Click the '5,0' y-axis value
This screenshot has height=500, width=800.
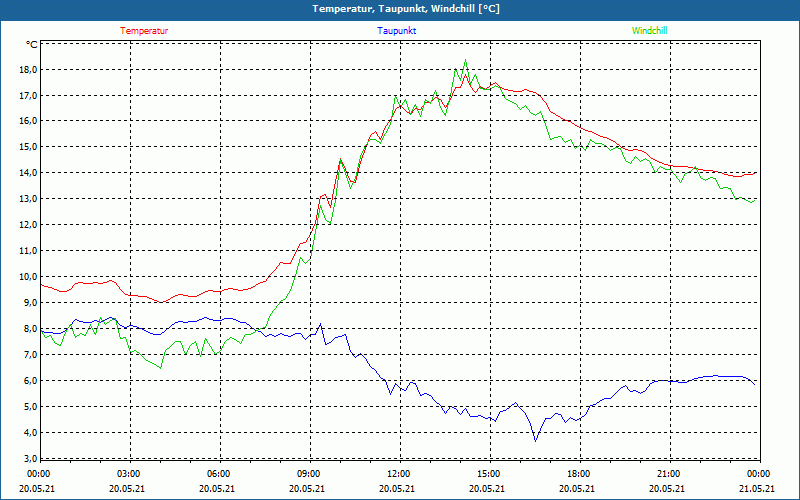coord(31,407)
